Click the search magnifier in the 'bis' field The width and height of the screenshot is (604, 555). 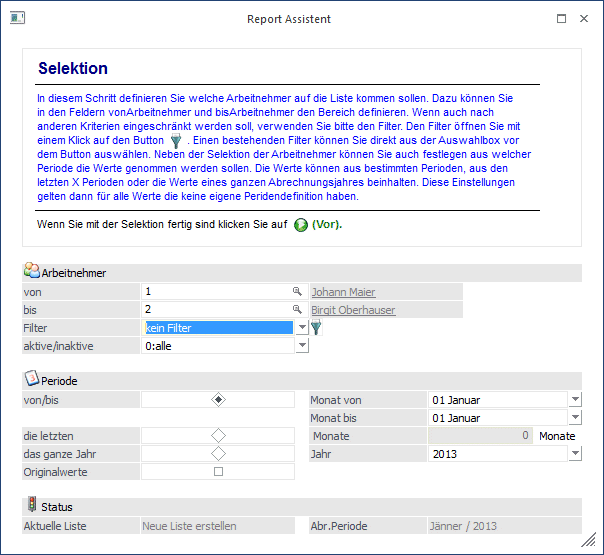pyautogui.click(x=296, y=310)
